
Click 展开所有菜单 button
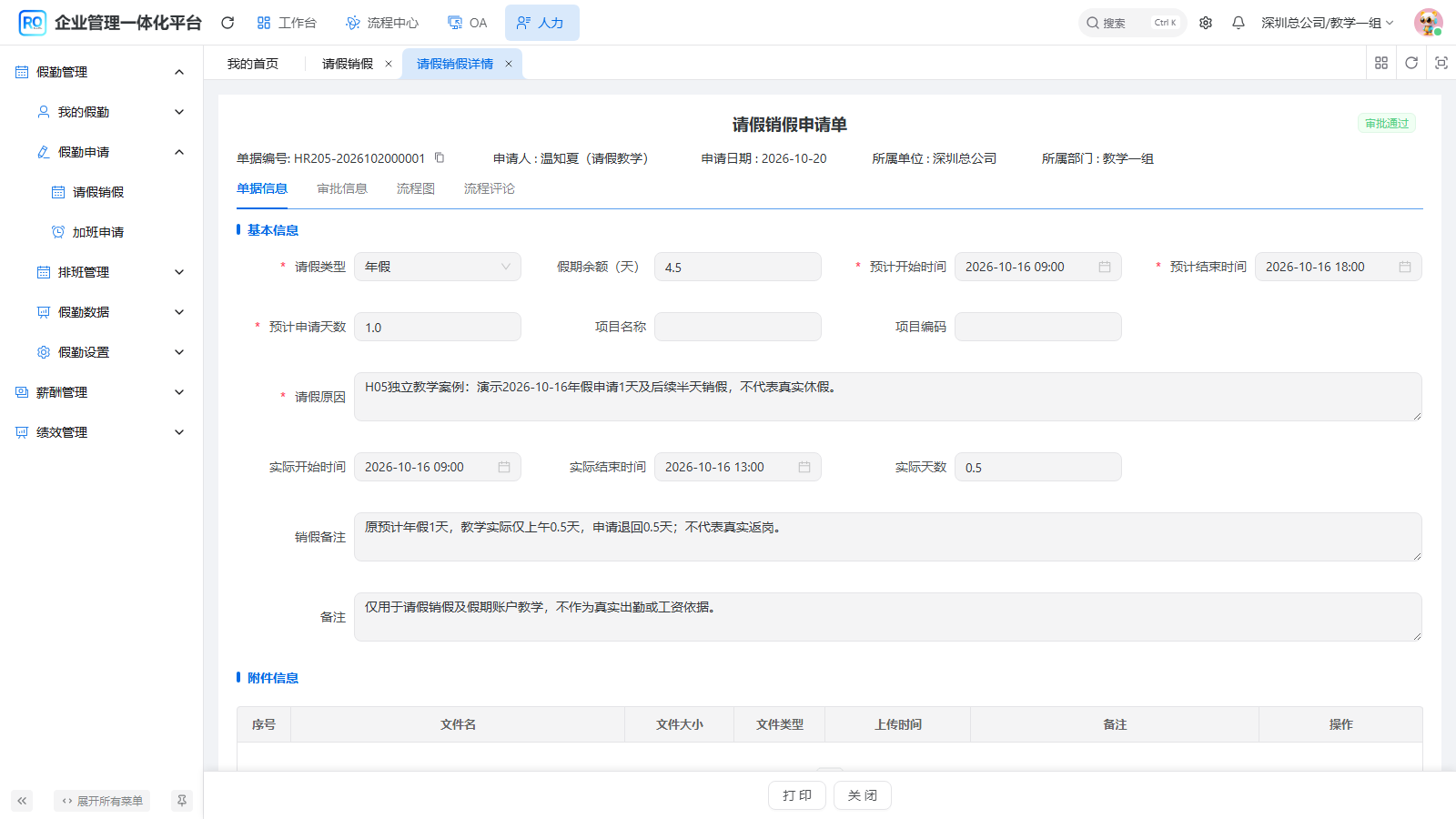(x=102, y=801)
